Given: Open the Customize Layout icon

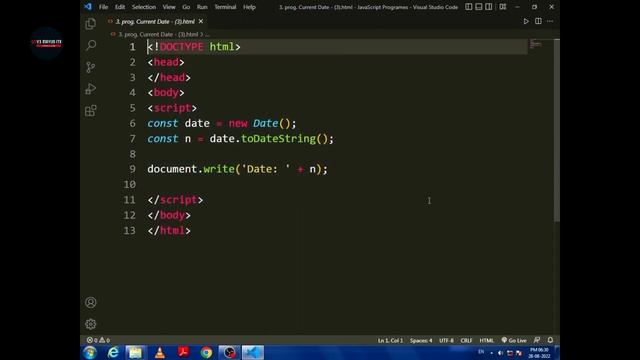Looking at the screenshot, I should coord(503,7).
